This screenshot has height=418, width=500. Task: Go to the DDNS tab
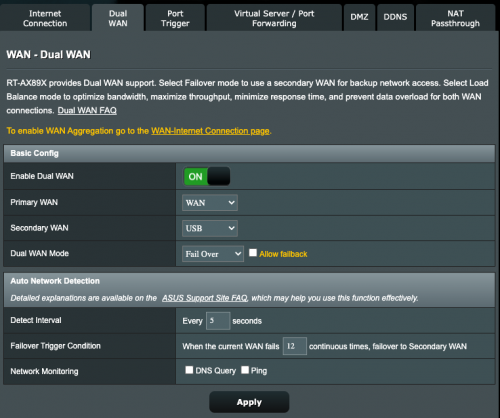click(395, 17)
